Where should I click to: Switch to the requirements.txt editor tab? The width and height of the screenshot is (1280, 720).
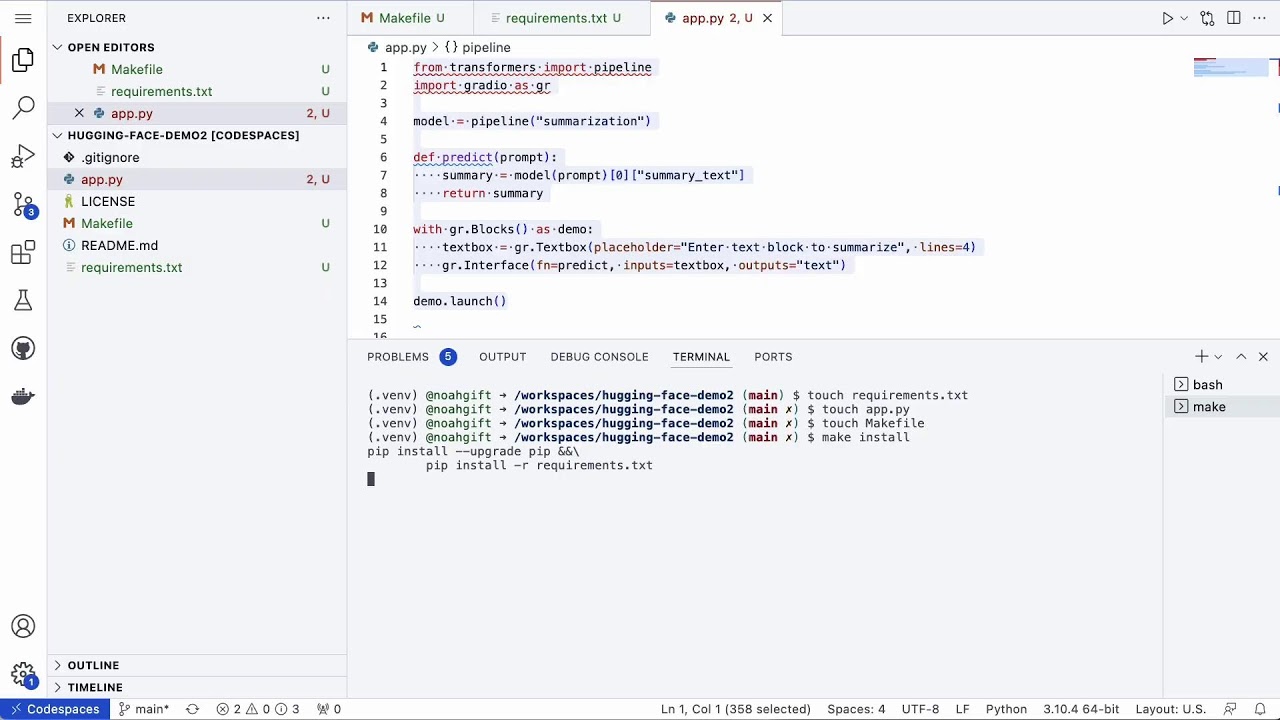[562, 18]
